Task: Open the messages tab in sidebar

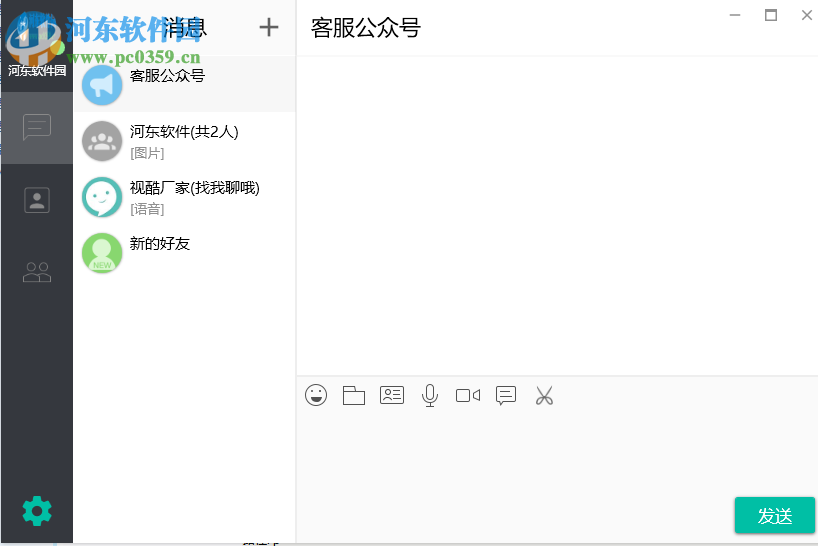Action: click(37, 127)
